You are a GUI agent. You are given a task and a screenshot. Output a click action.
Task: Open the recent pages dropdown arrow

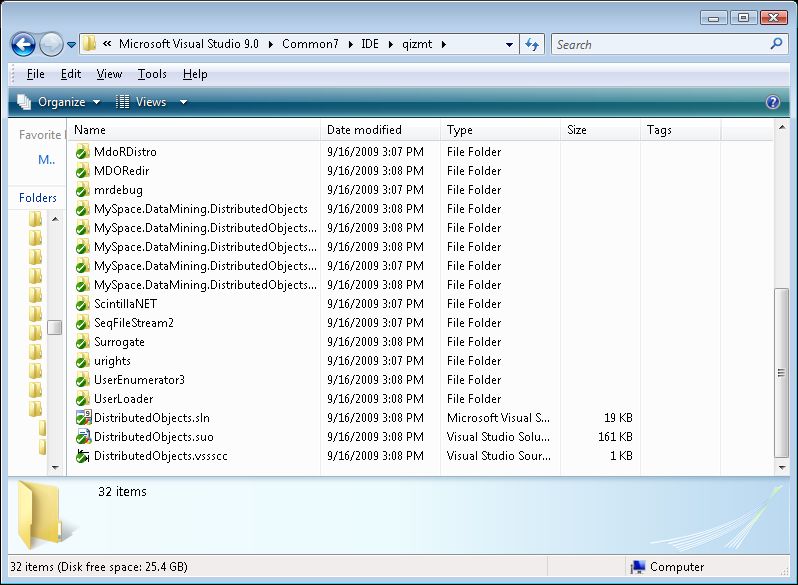(72, 45)
